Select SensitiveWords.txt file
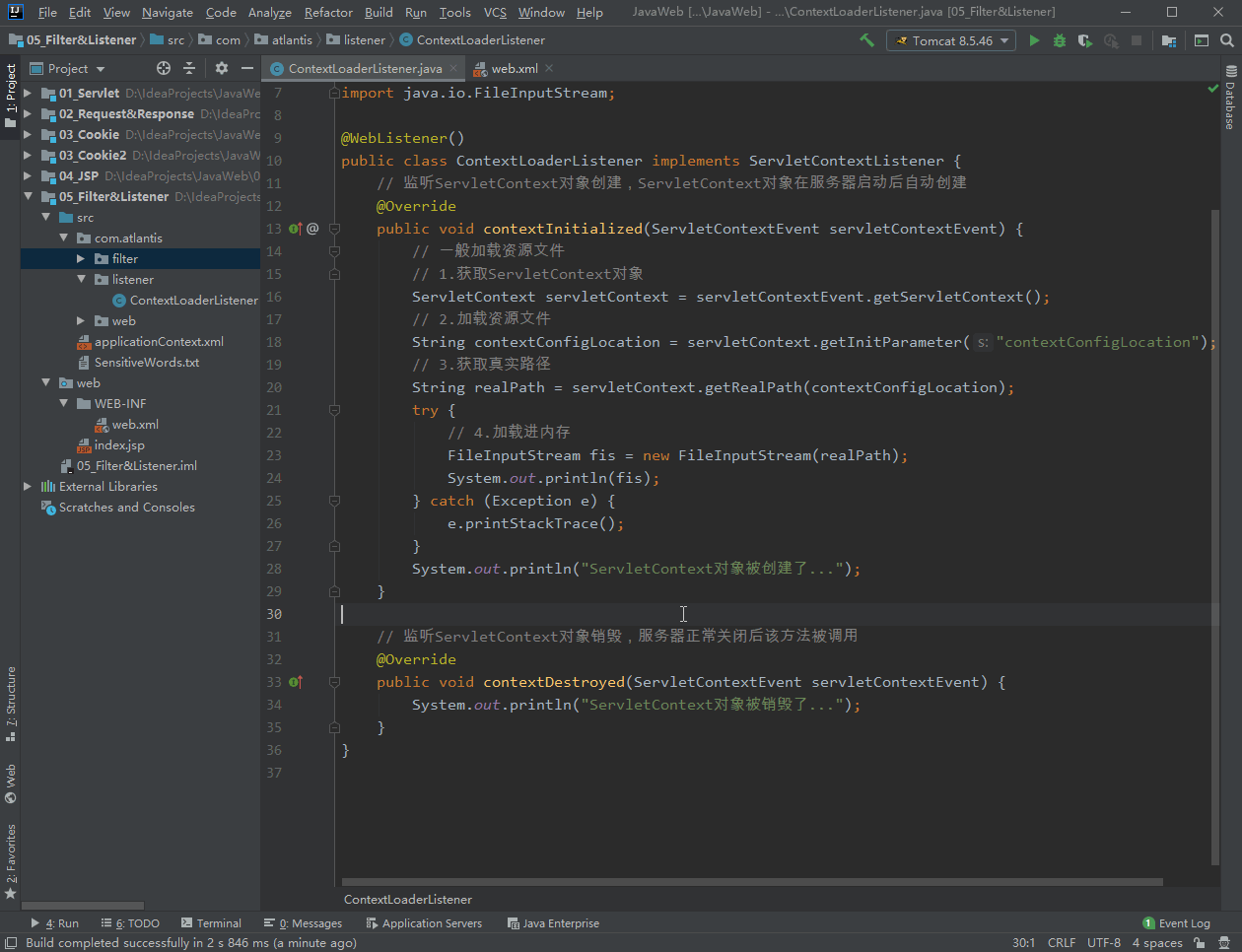1242x952 pixels. click(x=138, y=363)
